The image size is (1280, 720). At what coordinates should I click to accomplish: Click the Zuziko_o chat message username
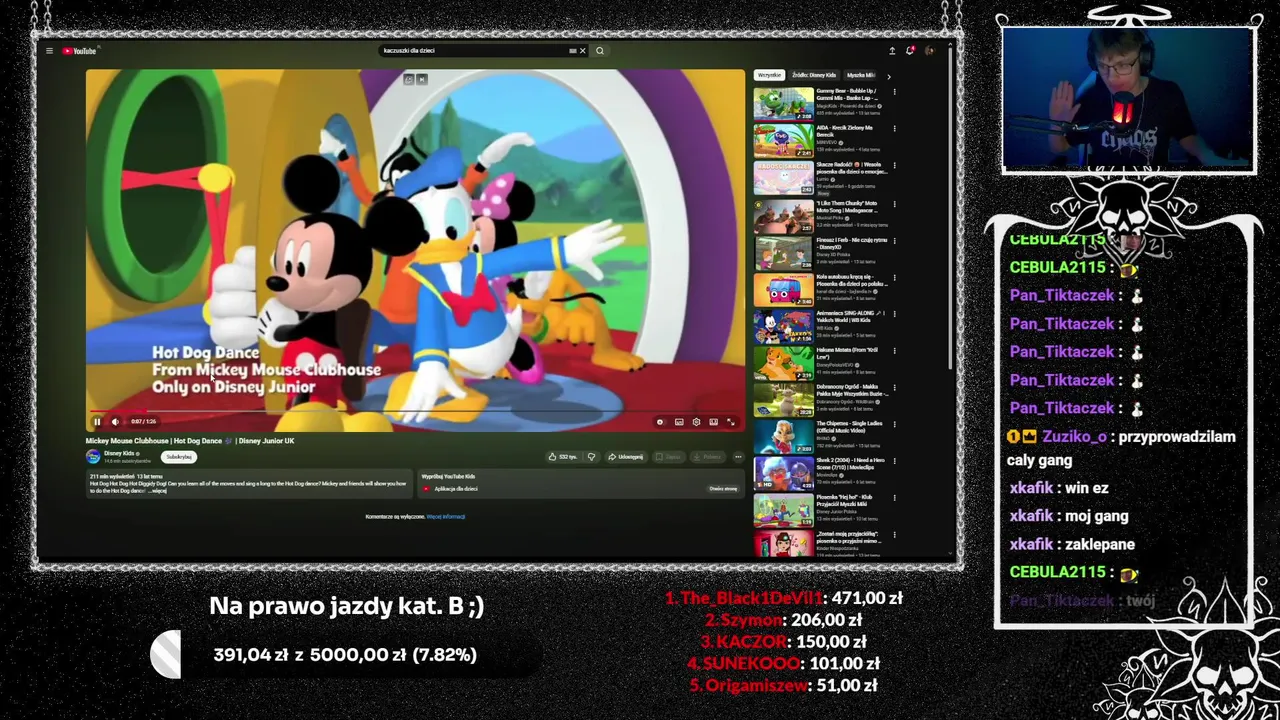1073,437
